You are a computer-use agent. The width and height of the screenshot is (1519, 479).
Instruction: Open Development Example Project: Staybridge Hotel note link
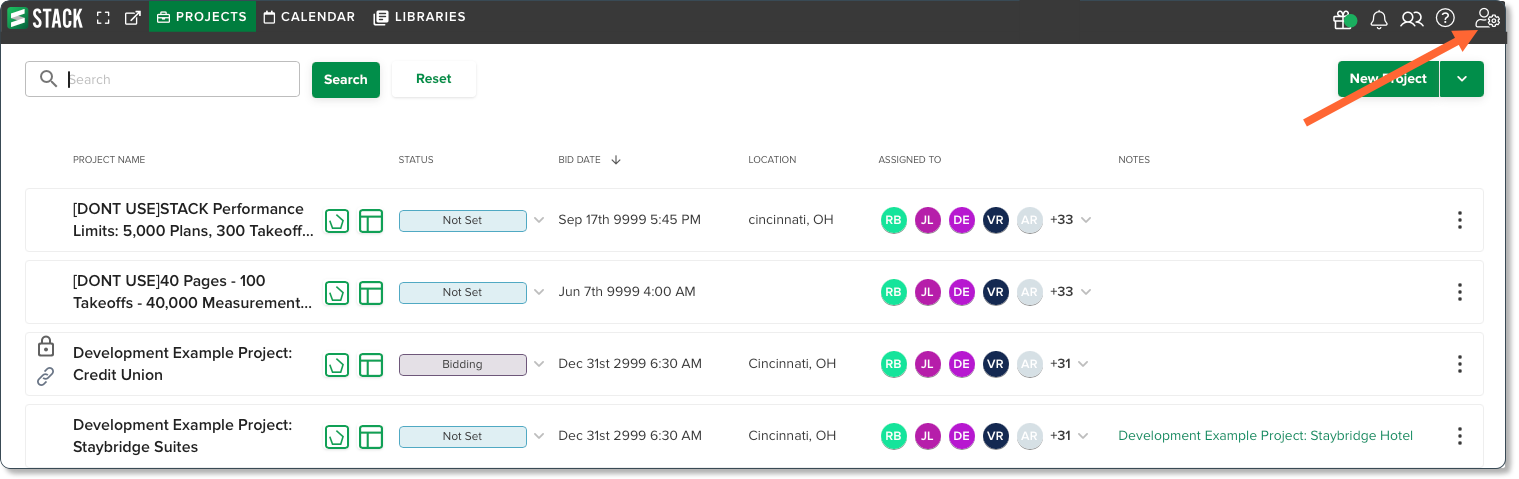point(1265,436)
